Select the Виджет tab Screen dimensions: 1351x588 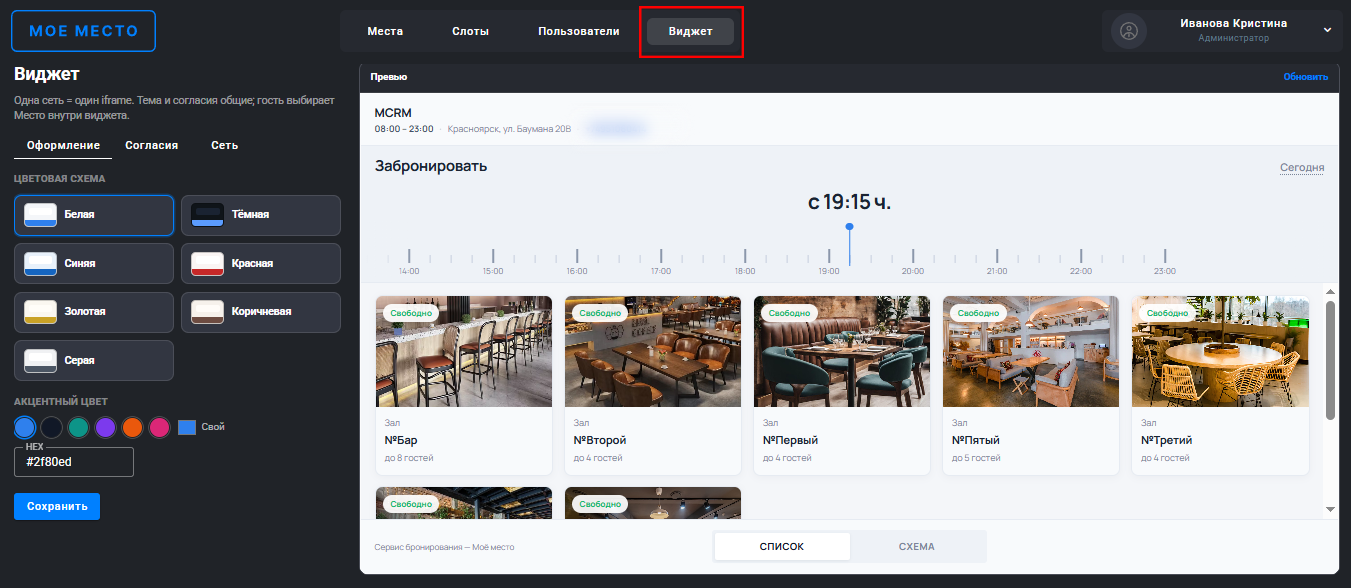click(691, 31)
